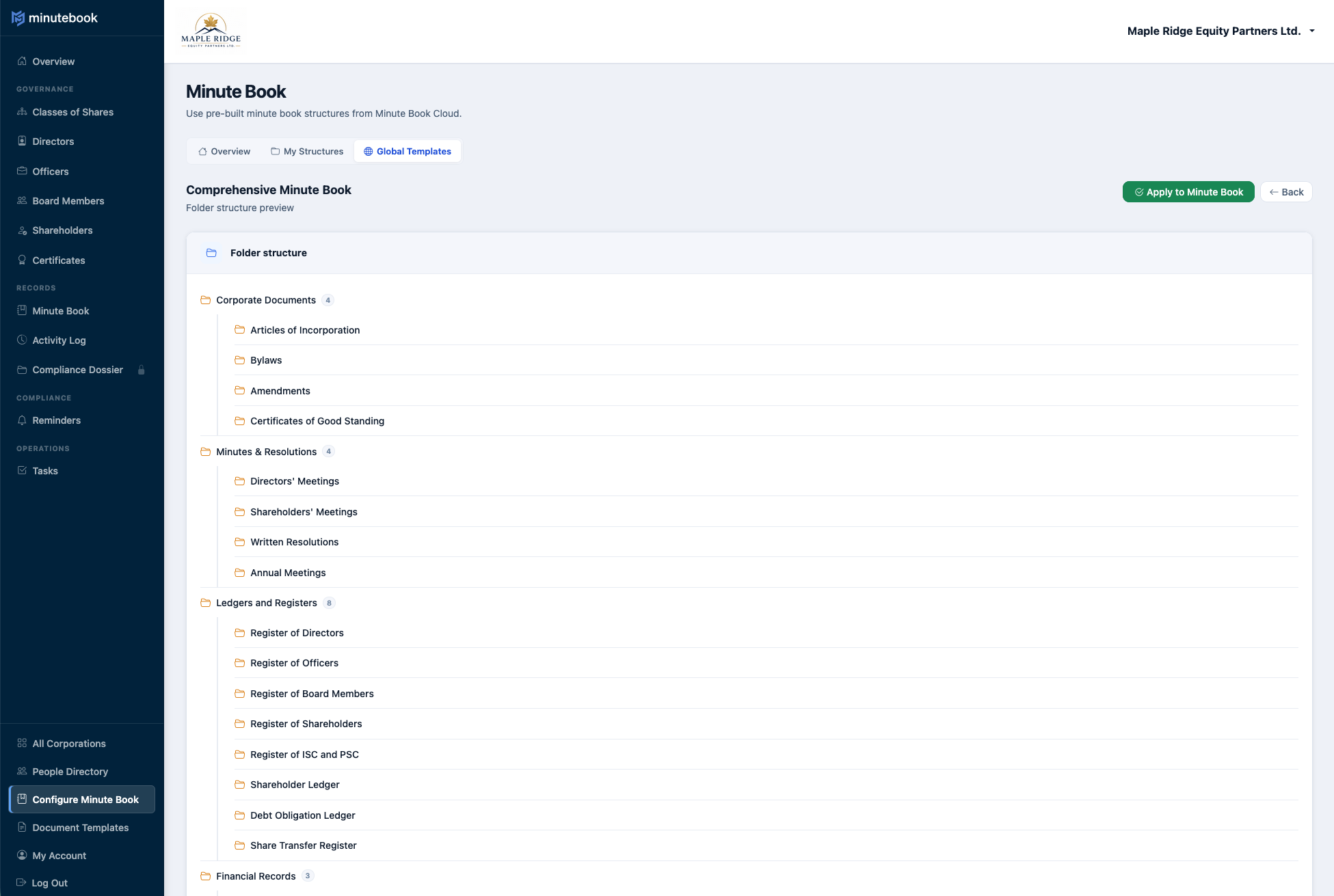This screenshot has height=896, width=1334.
Task: Open the Minute Book sidebar icon
Action: [21, 310]
